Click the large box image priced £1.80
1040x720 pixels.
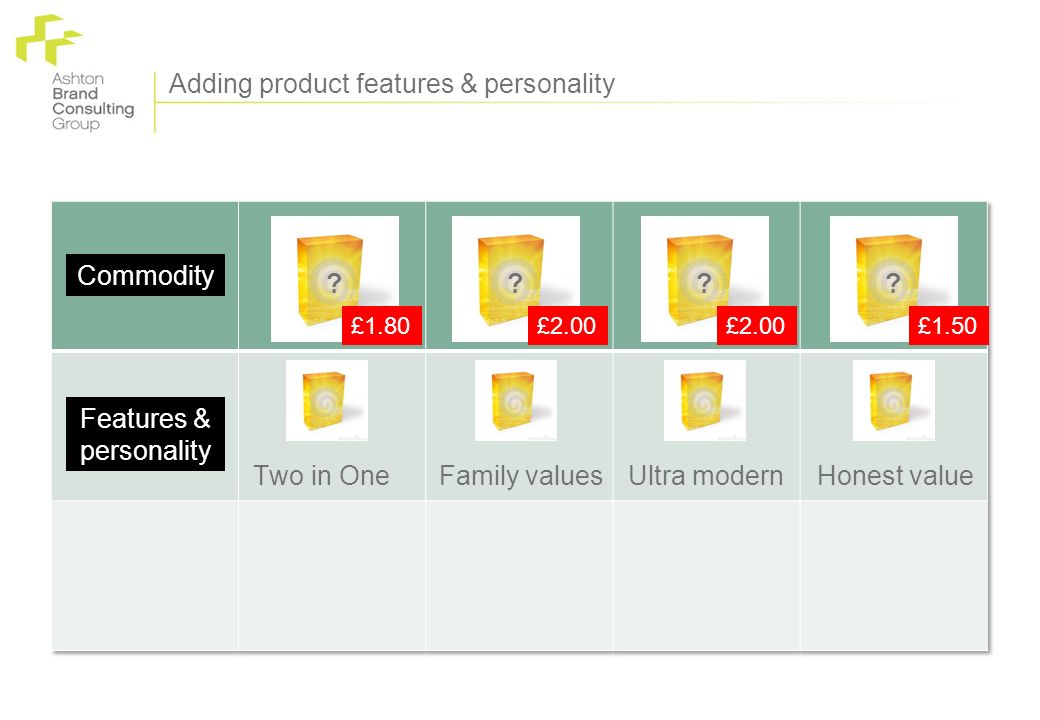coord(334,278)
